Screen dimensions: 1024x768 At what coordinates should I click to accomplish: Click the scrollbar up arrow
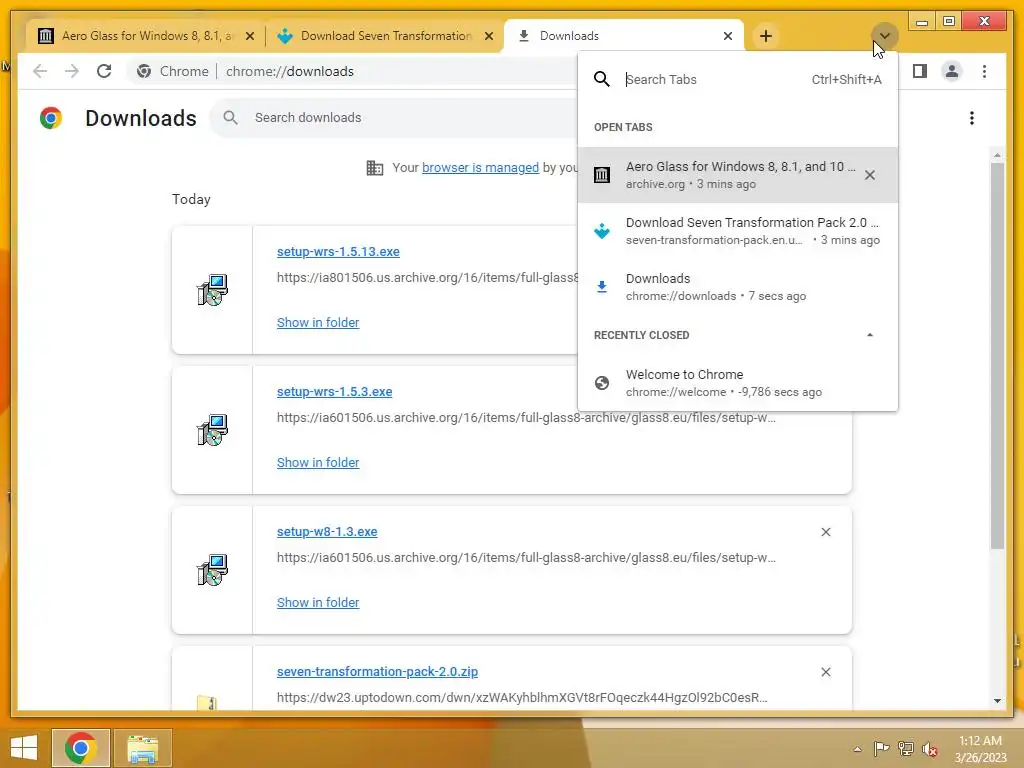997,155
